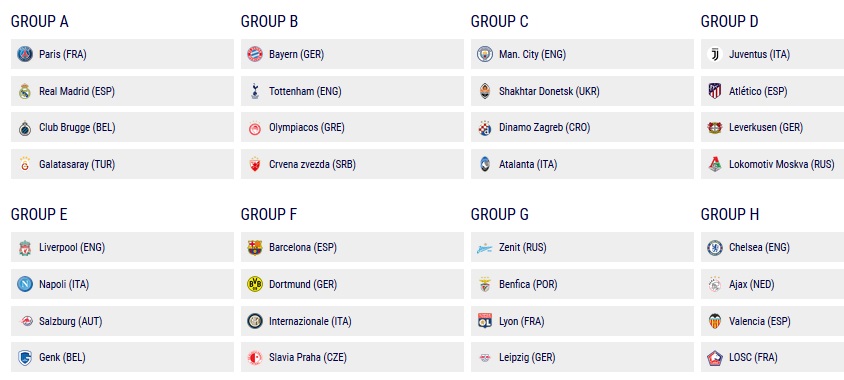Click the Real Madrid crest icon

25,91
